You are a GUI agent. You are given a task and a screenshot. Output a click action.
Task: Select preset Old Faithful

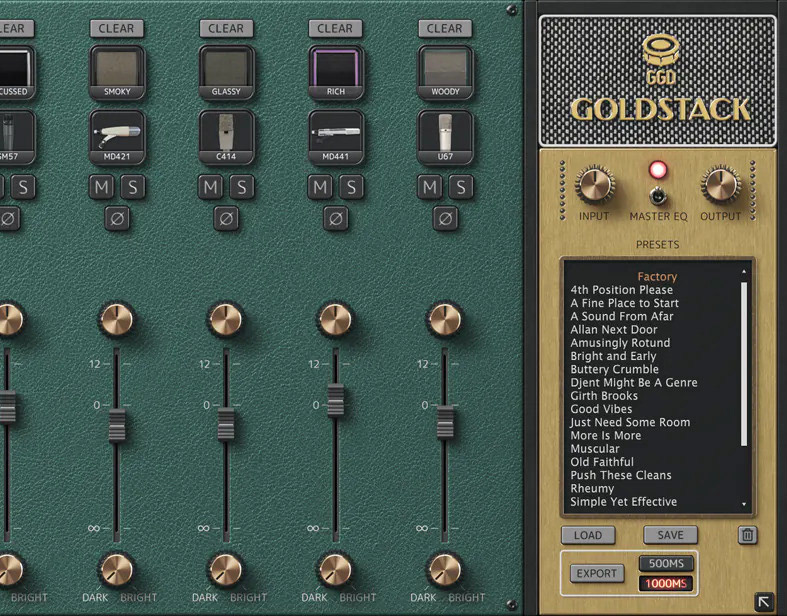pyautogui.click(x=602, y=462)
